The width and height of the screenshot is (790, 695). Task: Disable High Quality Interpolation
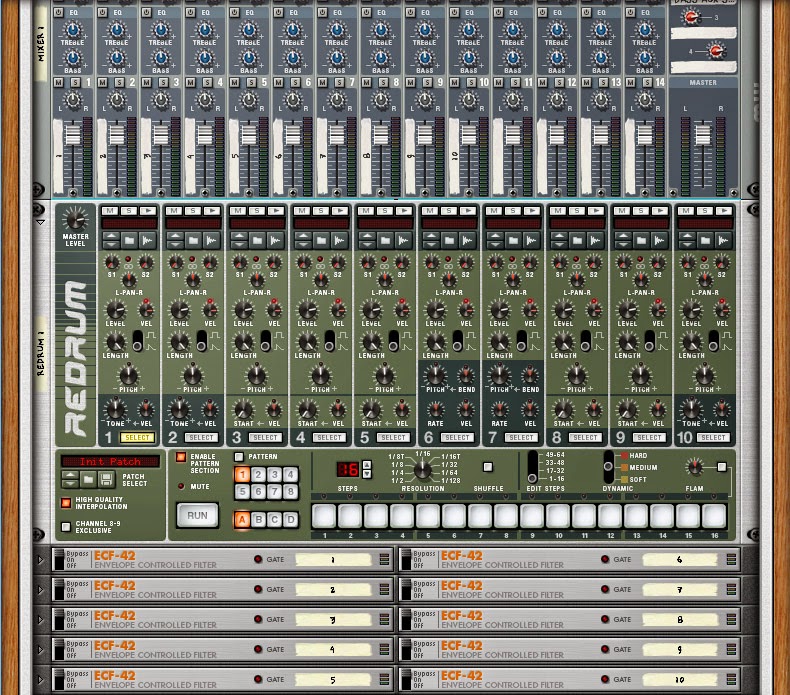point(66,502)
